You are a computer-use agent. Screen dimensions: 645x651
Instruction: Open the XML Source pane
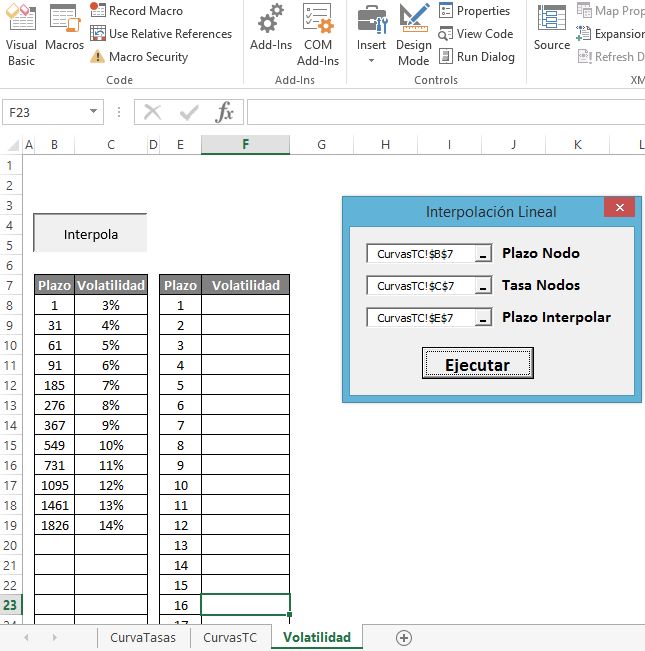[552, 28]
